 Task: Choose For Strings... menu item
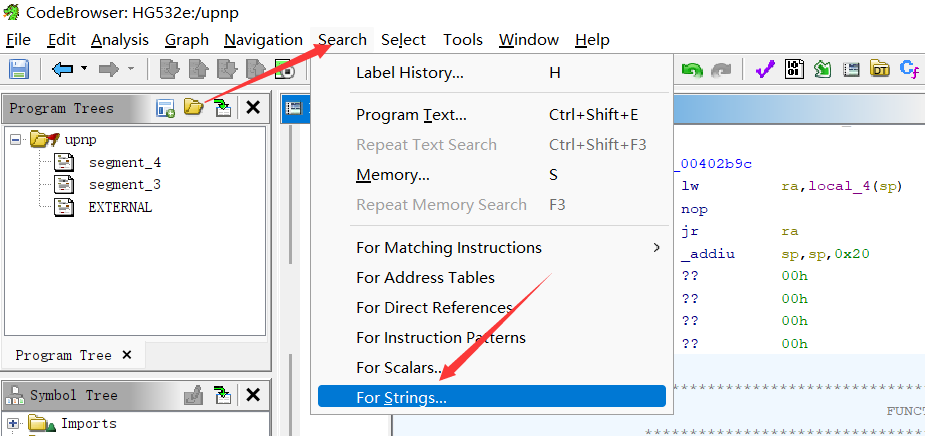[492, 397]
